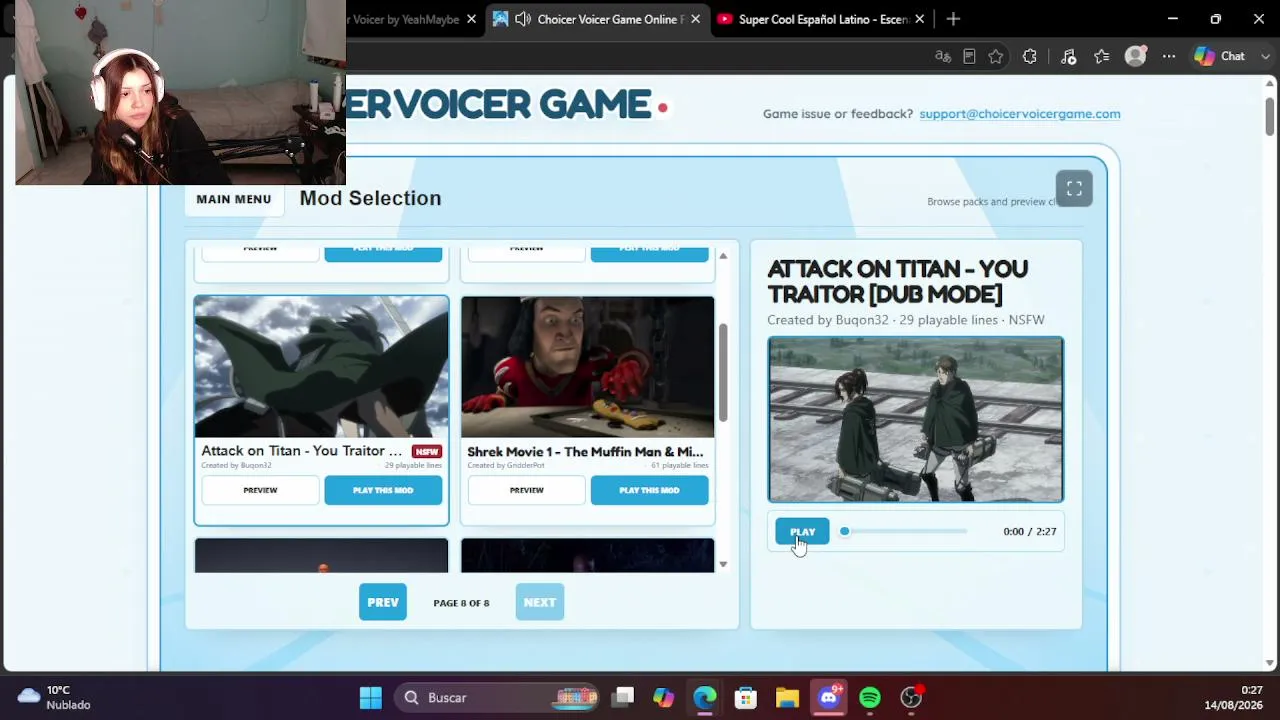This screenshot has height=720, width=1280.
Task: Open Shrek Movie 1 mod thumbnail
Action: [588, 367]
